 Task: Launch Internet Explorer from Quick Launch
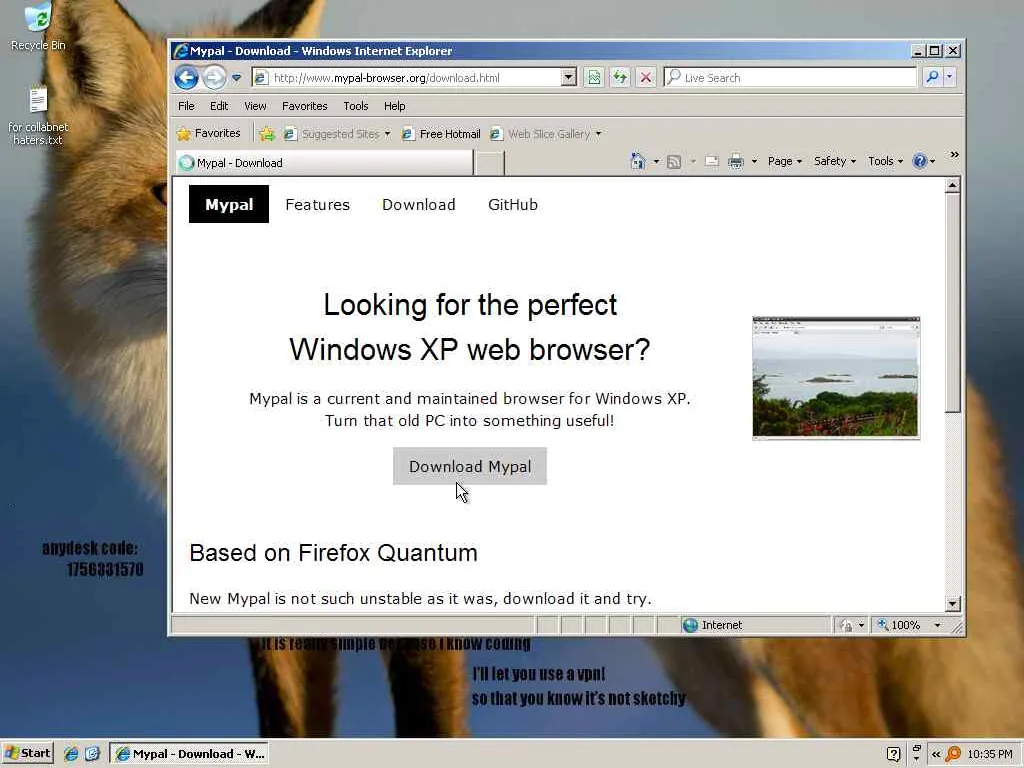coord(71,754)
